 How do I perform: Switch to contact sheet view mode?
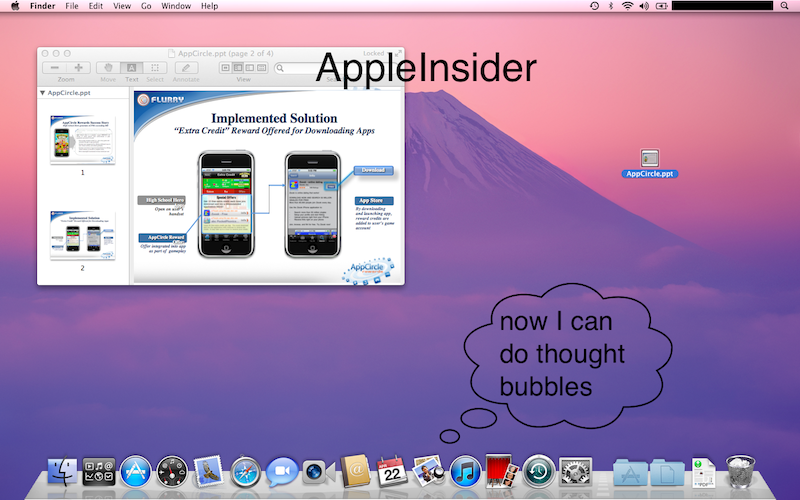(x=262, y=68)
